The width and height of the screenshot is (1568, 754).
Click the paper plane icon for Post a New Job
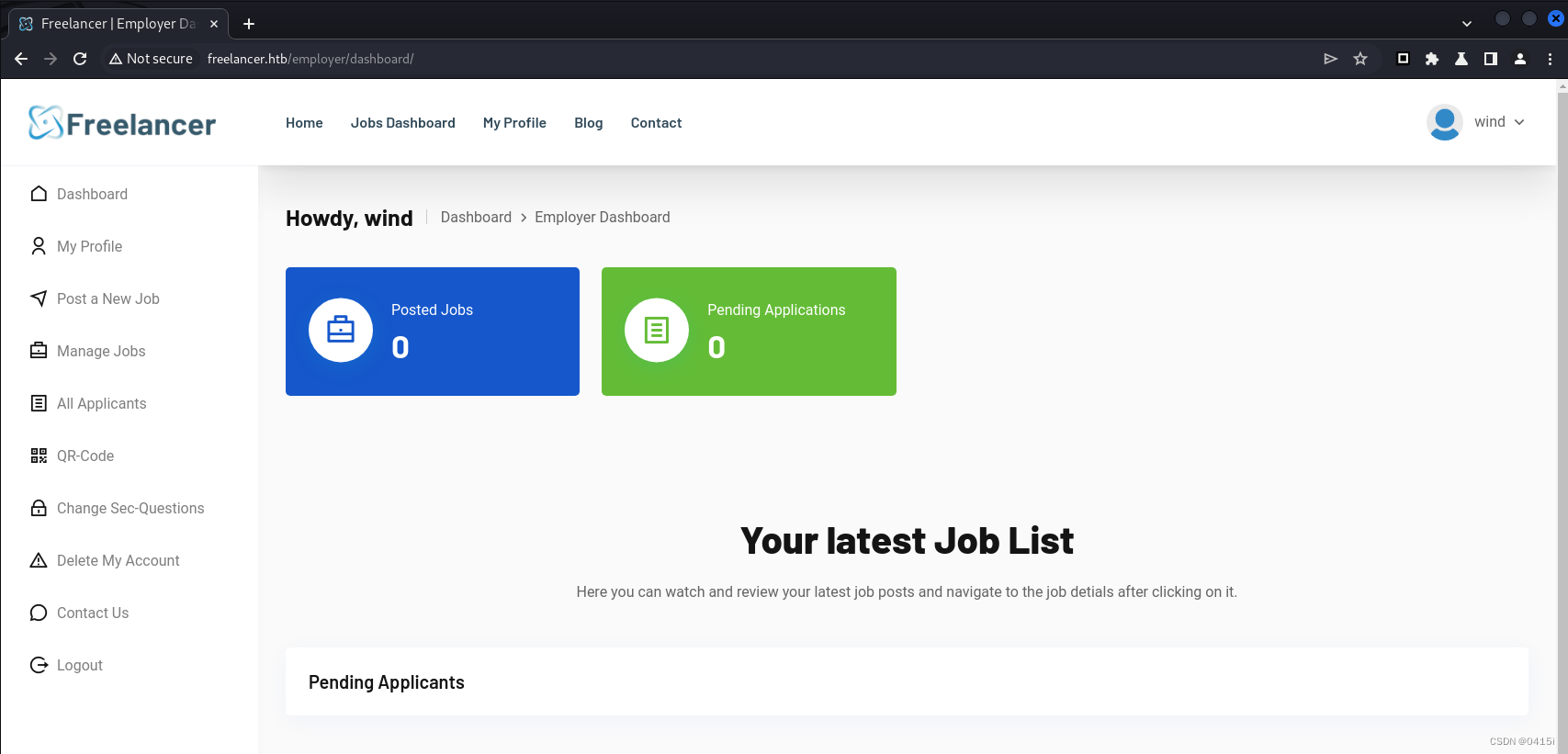(x=39, y=298)
